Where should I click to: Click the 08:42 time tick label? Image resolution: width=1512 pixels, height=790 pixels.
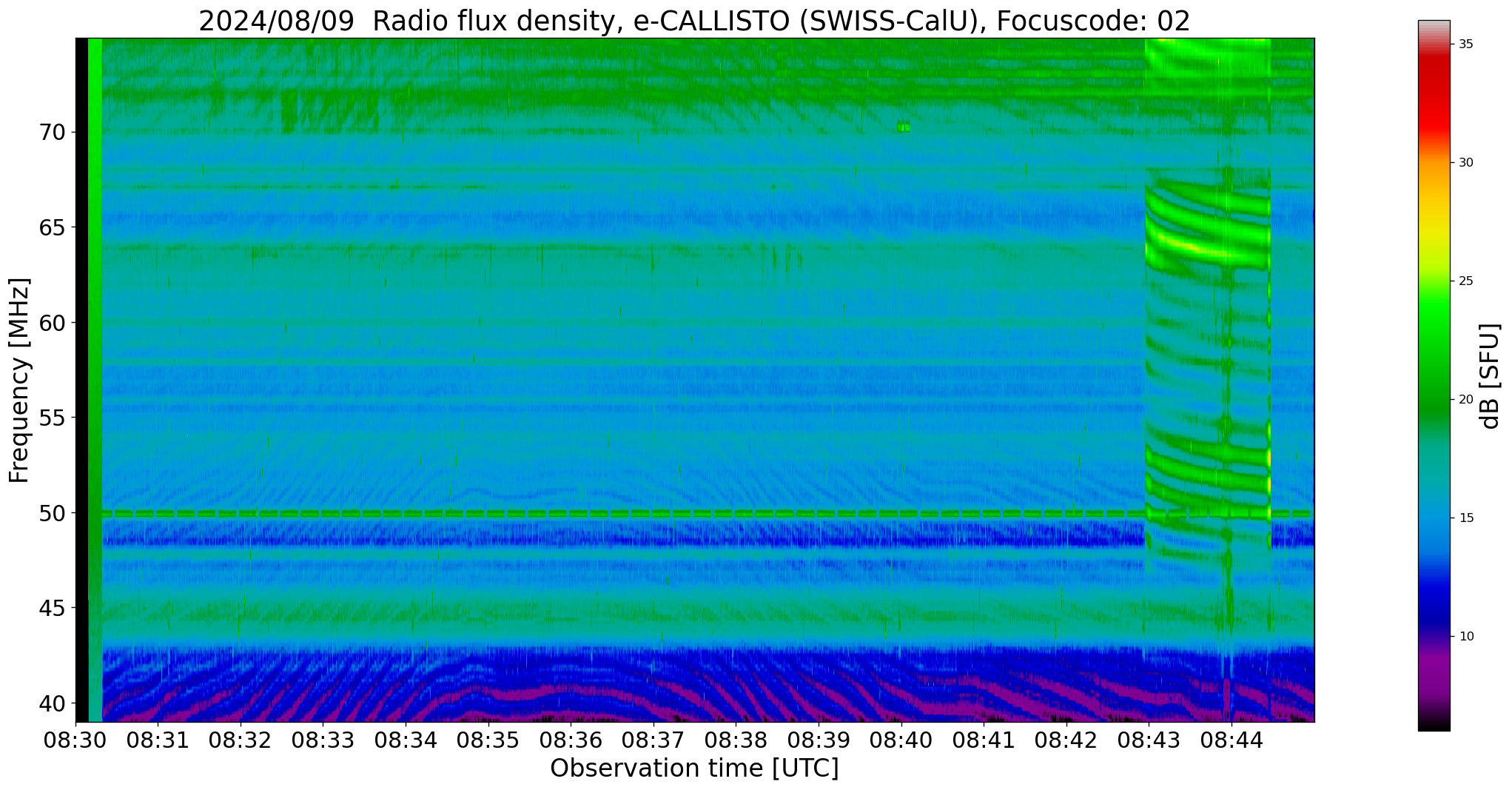point(1066,740)
